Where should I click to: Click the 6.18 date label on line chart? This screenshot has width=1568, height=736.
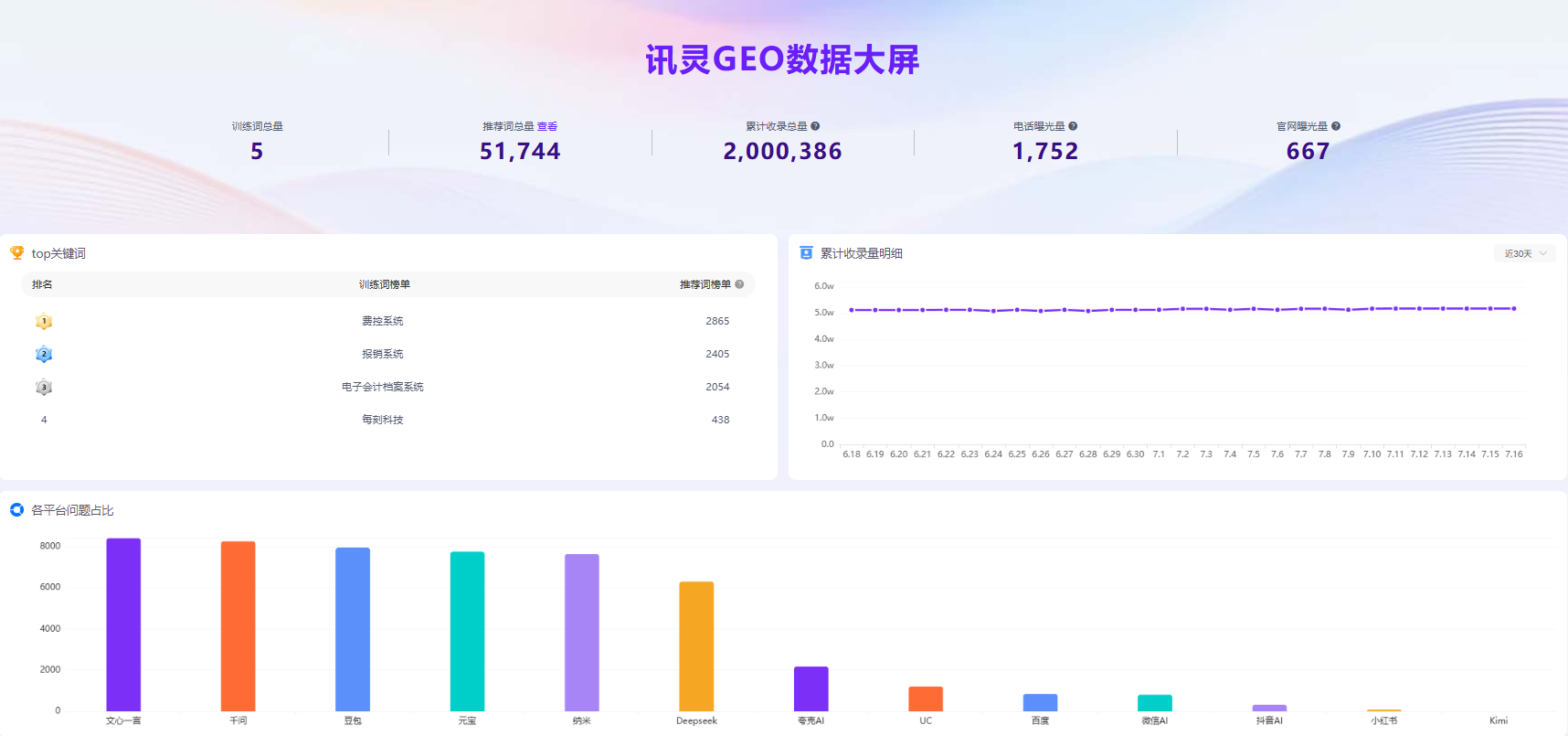(852, 453)
